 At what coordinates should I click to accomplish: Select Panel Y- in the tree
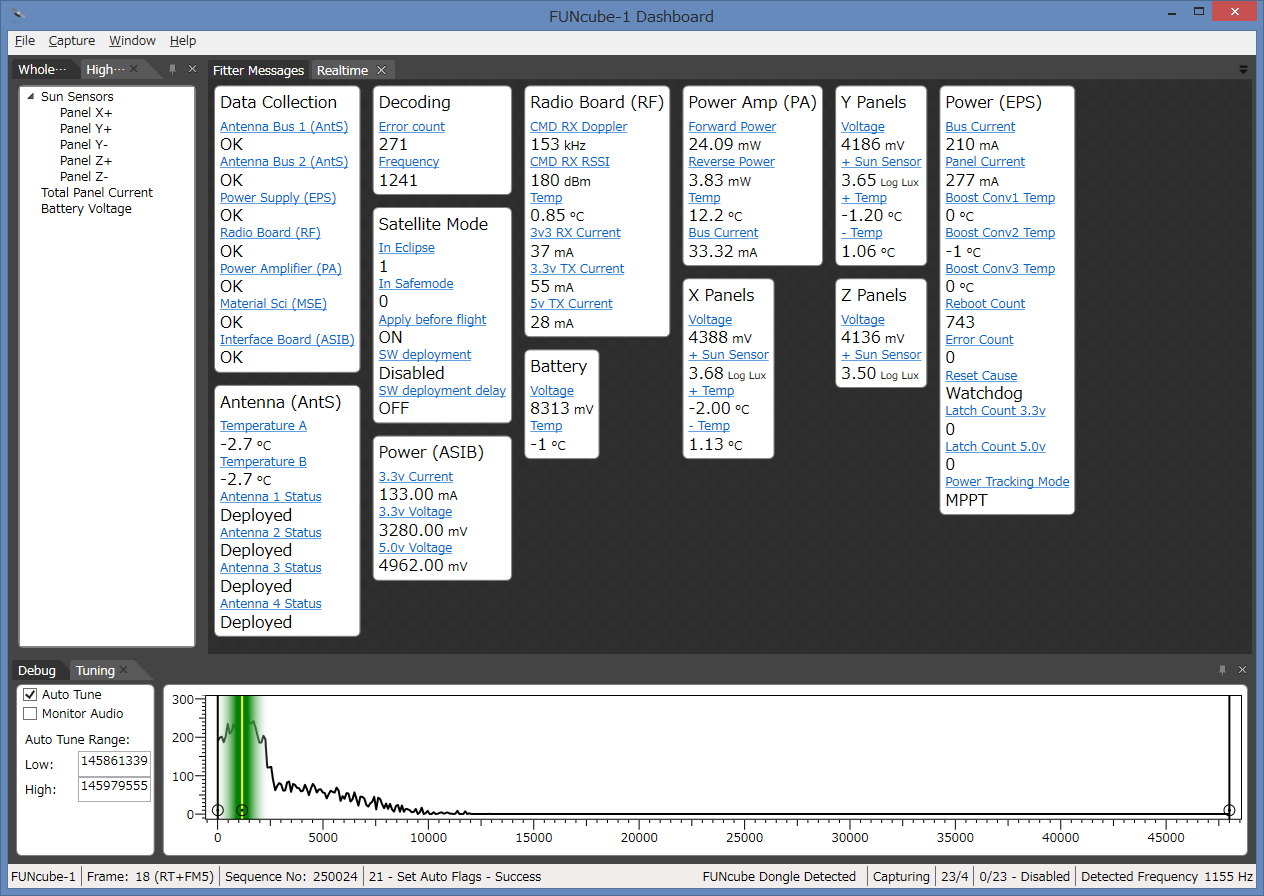point(84,145)
